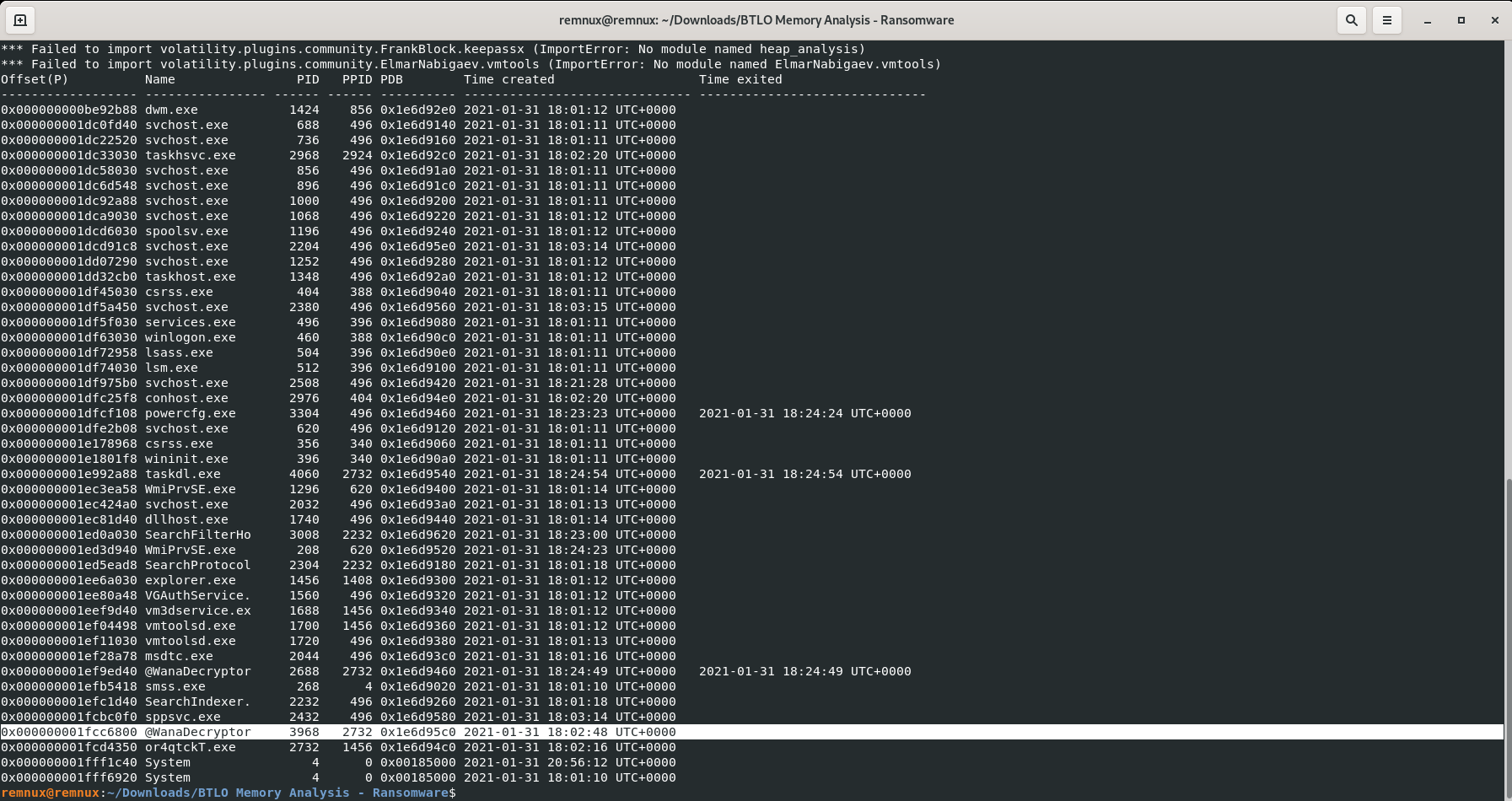Click the spoolsv.exe process name
Image resolution: width=1512 pixels, height=801 pixels.
[x=187, y=231]
